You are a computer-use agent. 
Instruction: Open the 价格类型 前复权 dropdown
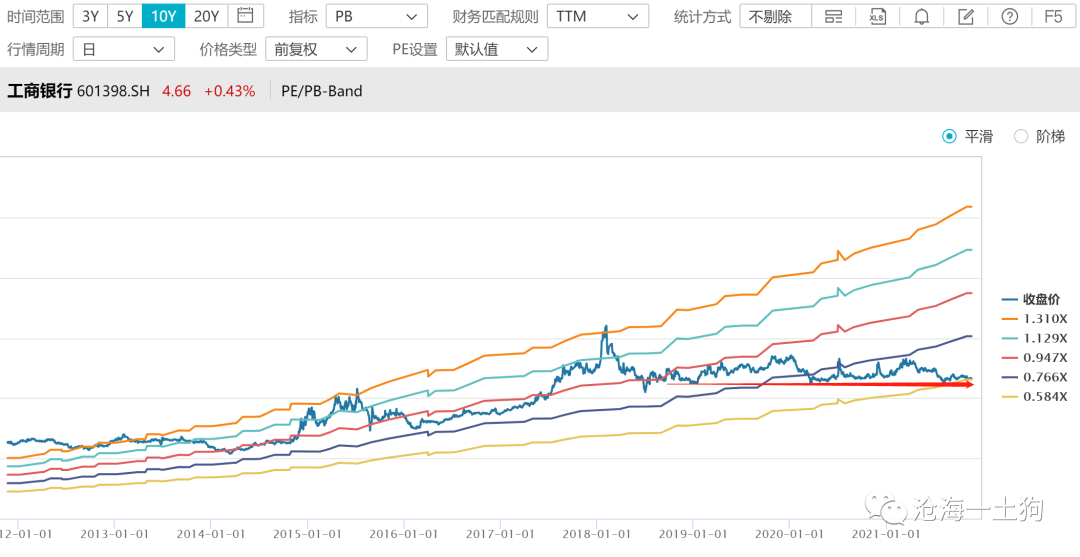(x=316, y=49)
